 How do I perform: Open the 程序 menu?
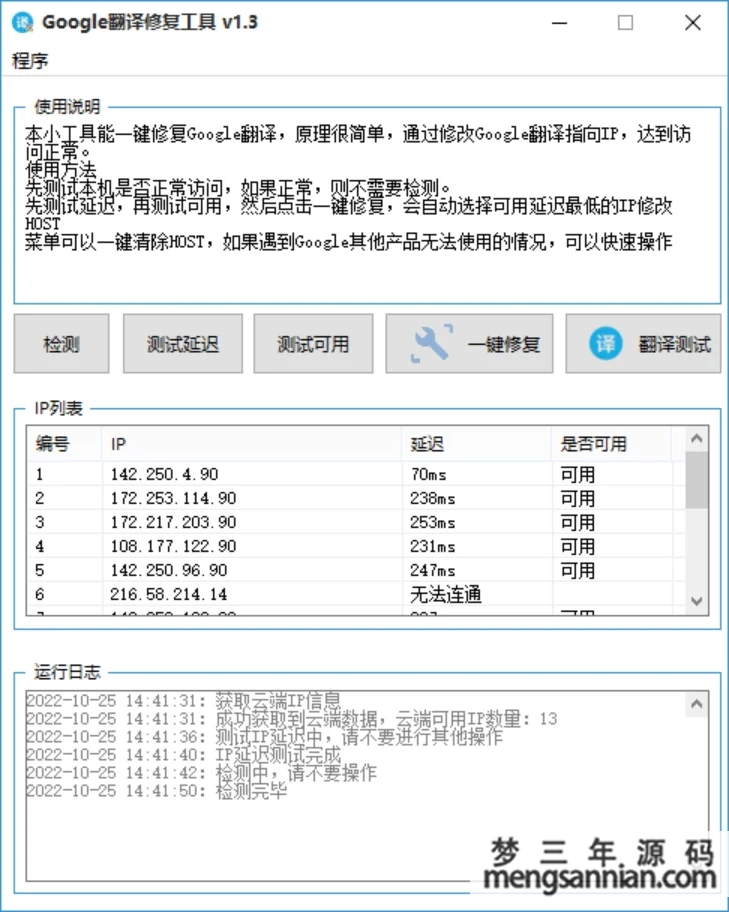30,60
